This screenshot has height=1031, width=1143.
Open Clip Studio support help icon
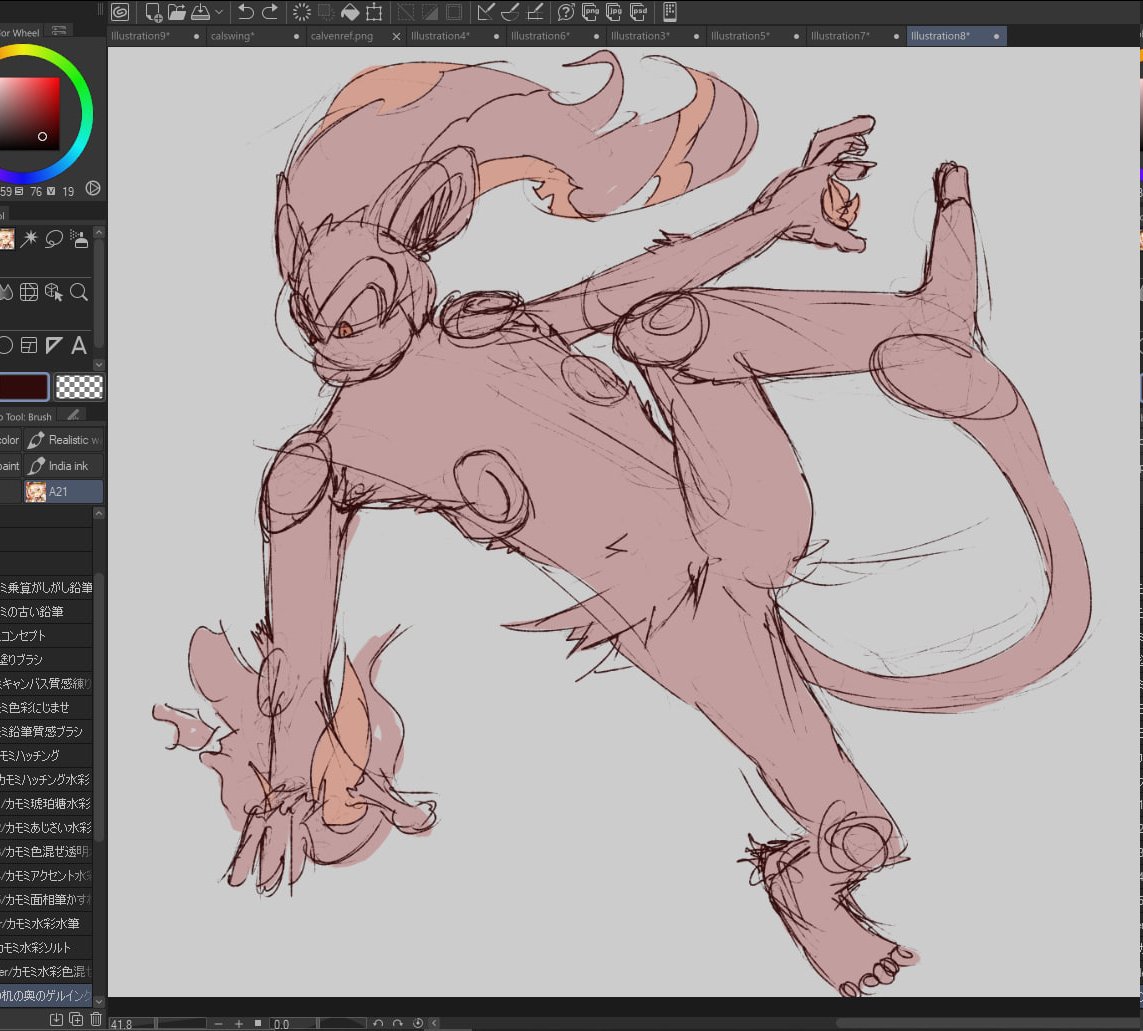click(566, 12)
